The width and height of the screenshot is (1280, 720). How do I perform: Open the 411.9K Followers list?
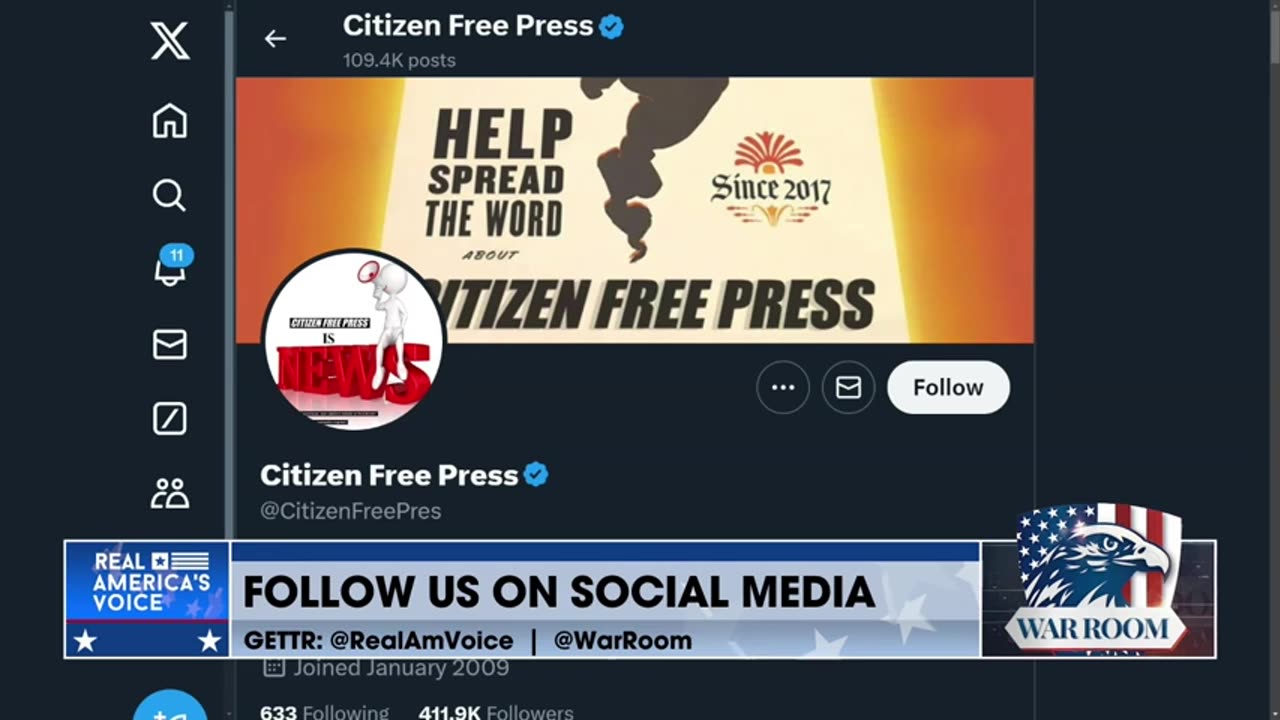click(496, 712)
